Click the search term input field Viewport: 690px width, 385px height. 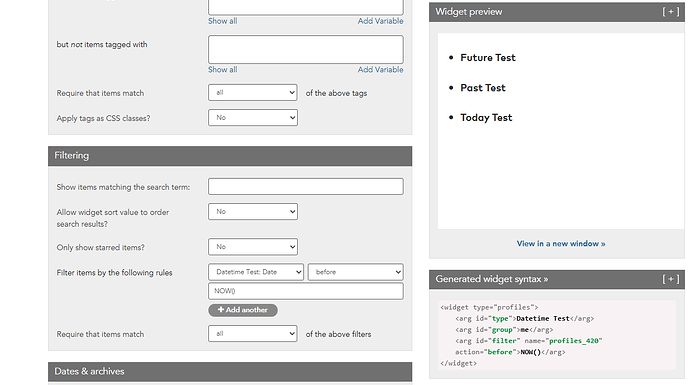306,187
